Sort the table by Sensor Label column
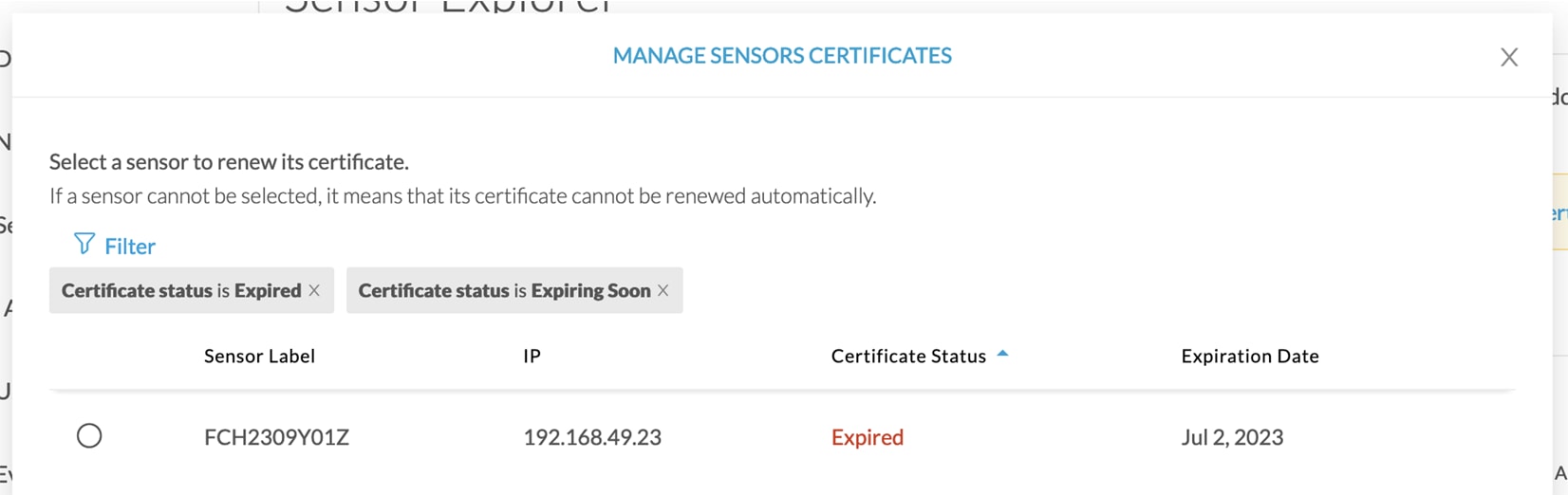1568x495 pixels. (x=259, y=356)
